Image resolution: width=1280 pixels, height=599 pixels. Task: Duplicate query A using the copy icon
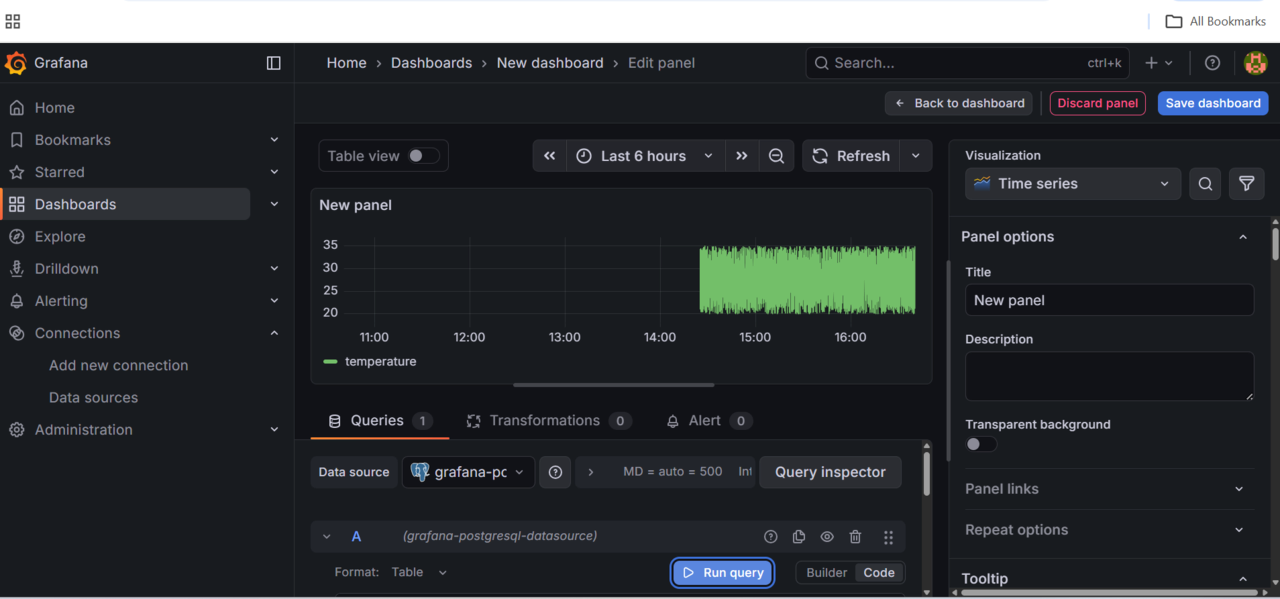[x=798, y=536]
